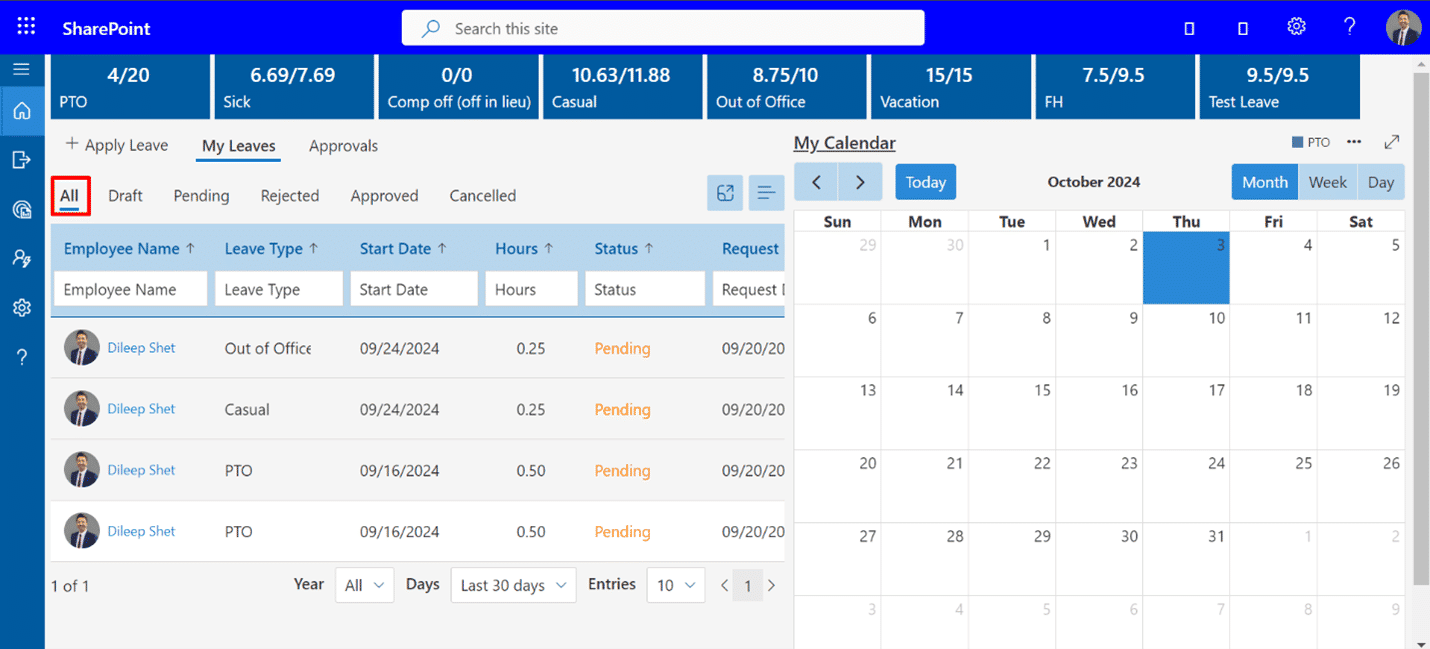Image resolution: width=1430 pixels, height=649 pixels.
Task: Click the Today button on the calendar
Action: (x=925, y=182)
